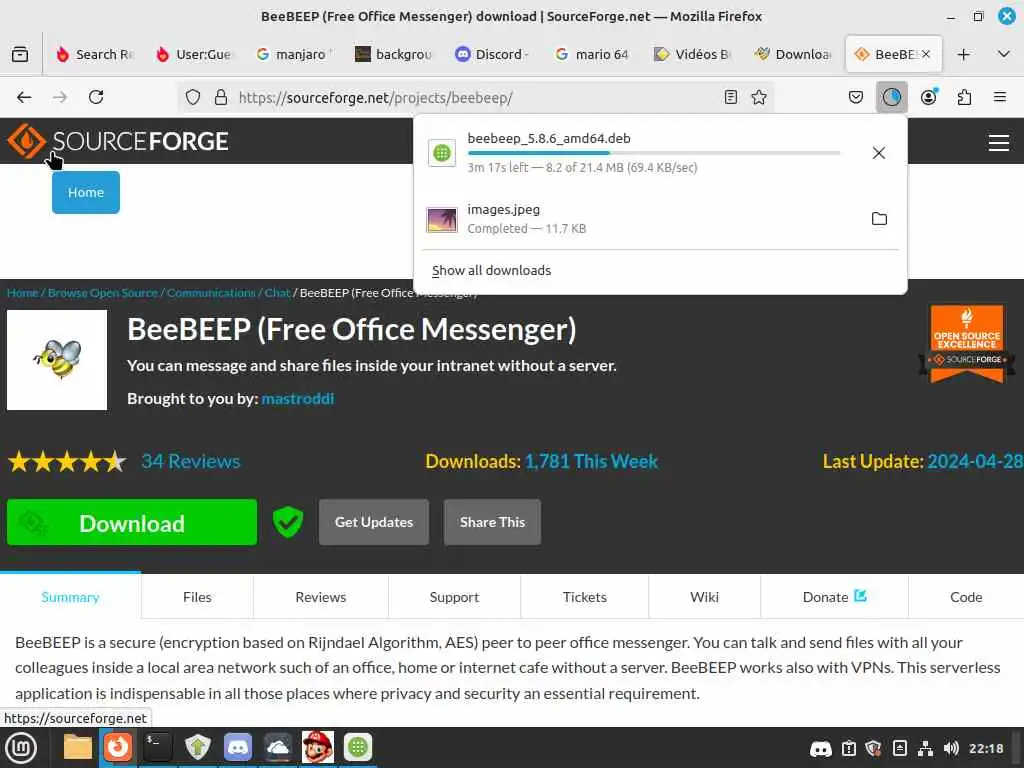Click the 22:18 clock in tray
The width and height of the screenshot is (1024, 768).
(x=986, y=748)
